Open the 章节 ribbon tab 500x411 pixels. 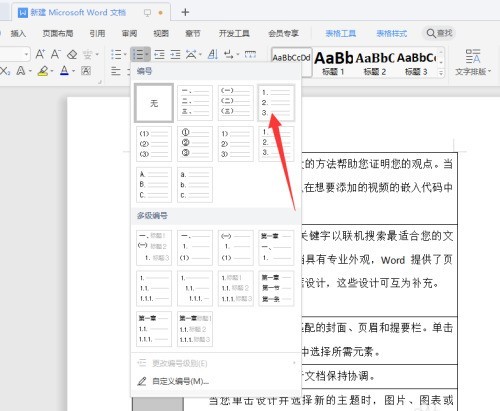pyautogui.click(x=193, y=33)
